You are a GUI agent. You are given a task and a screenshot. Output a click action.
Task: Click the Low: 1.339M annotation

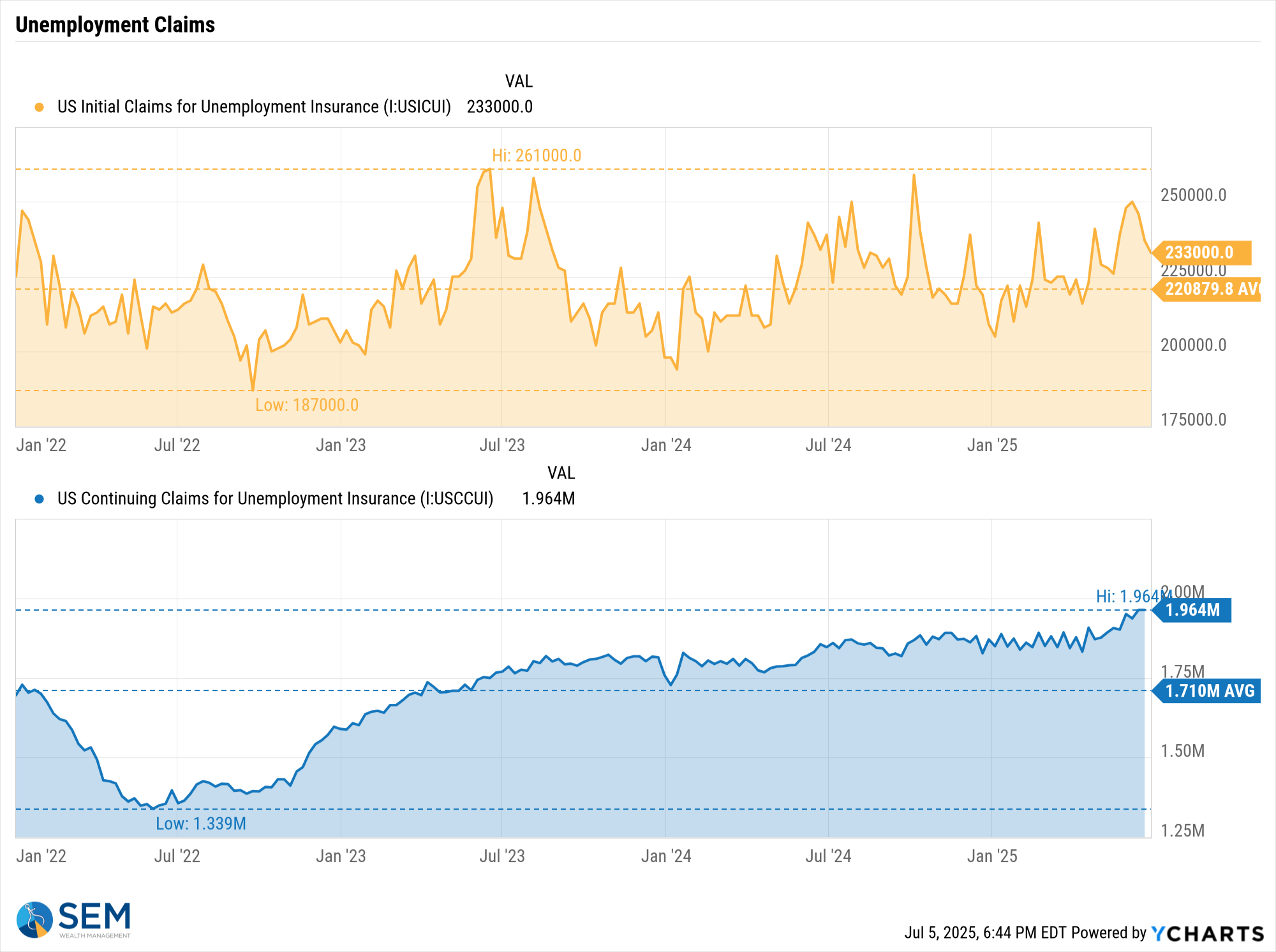tap(201, 824)
